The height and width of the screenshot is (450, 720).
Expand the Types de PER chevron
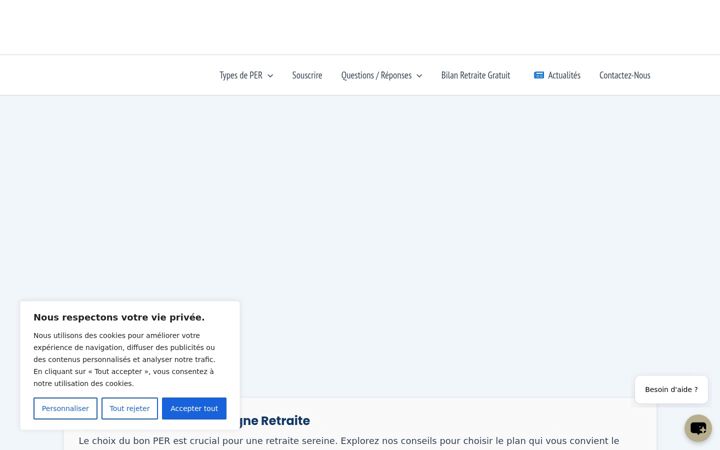tap(270, 76)
